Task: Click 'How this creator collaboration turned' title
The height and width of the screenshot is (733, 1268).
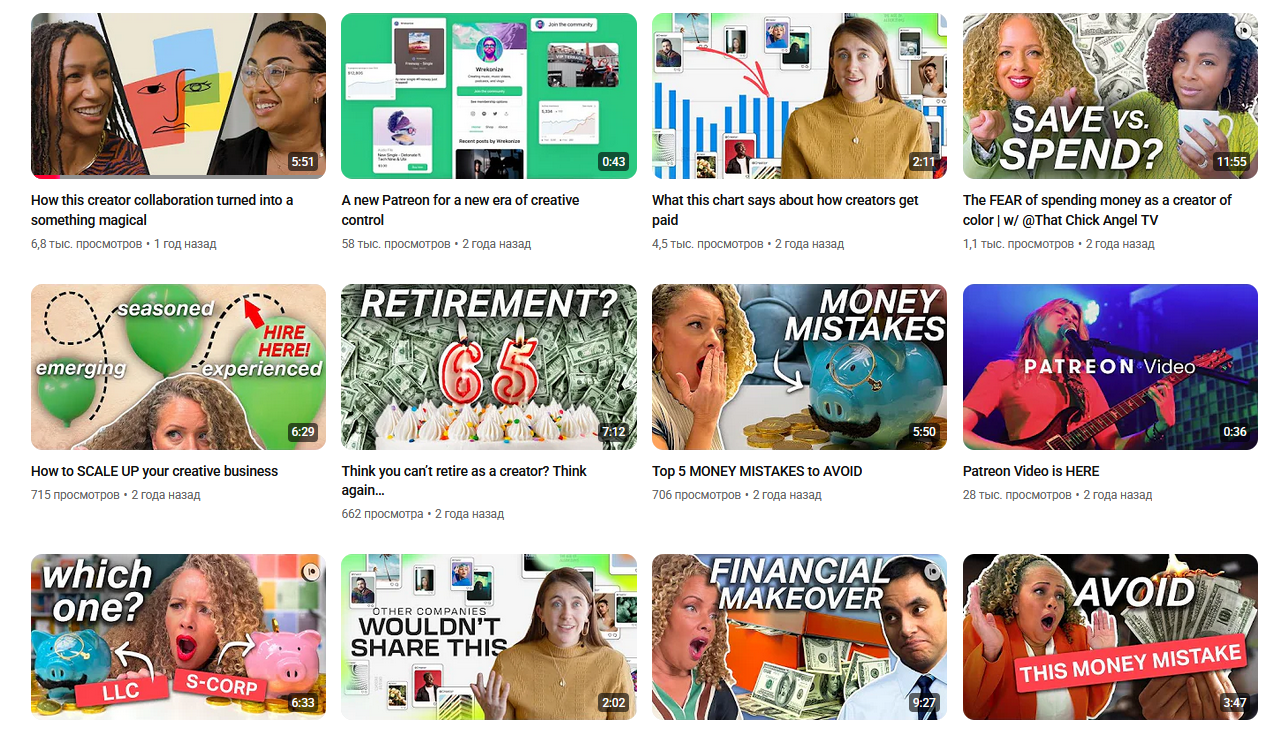Action: (162, 210)
